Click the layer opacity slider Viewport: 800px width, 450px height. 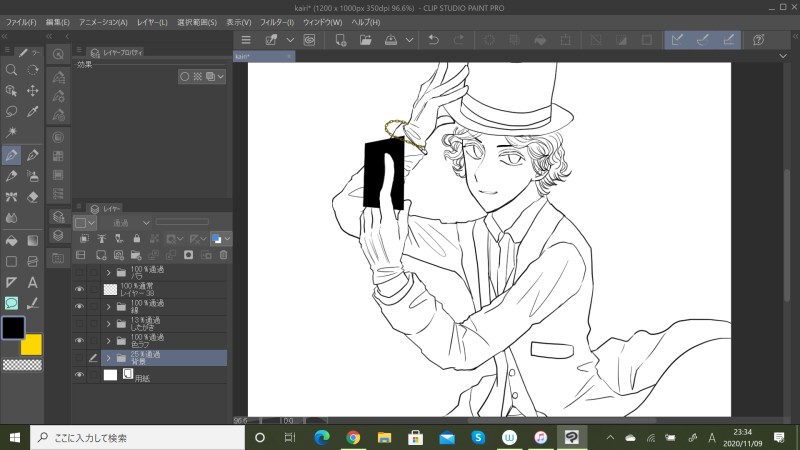coord(182,222)
